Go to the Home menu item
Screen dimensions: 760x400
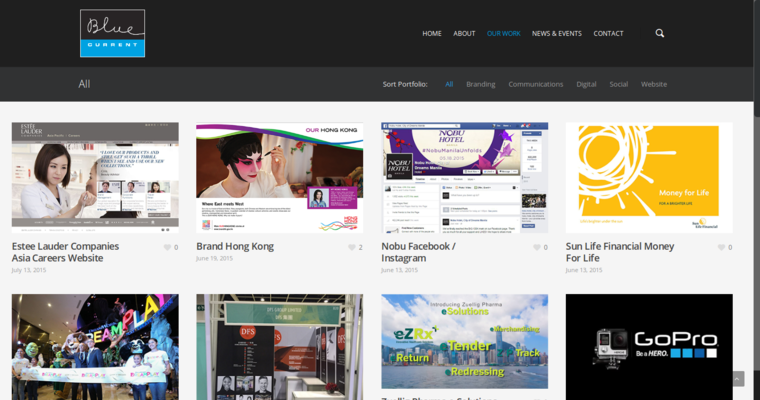[x=432, y=33]
